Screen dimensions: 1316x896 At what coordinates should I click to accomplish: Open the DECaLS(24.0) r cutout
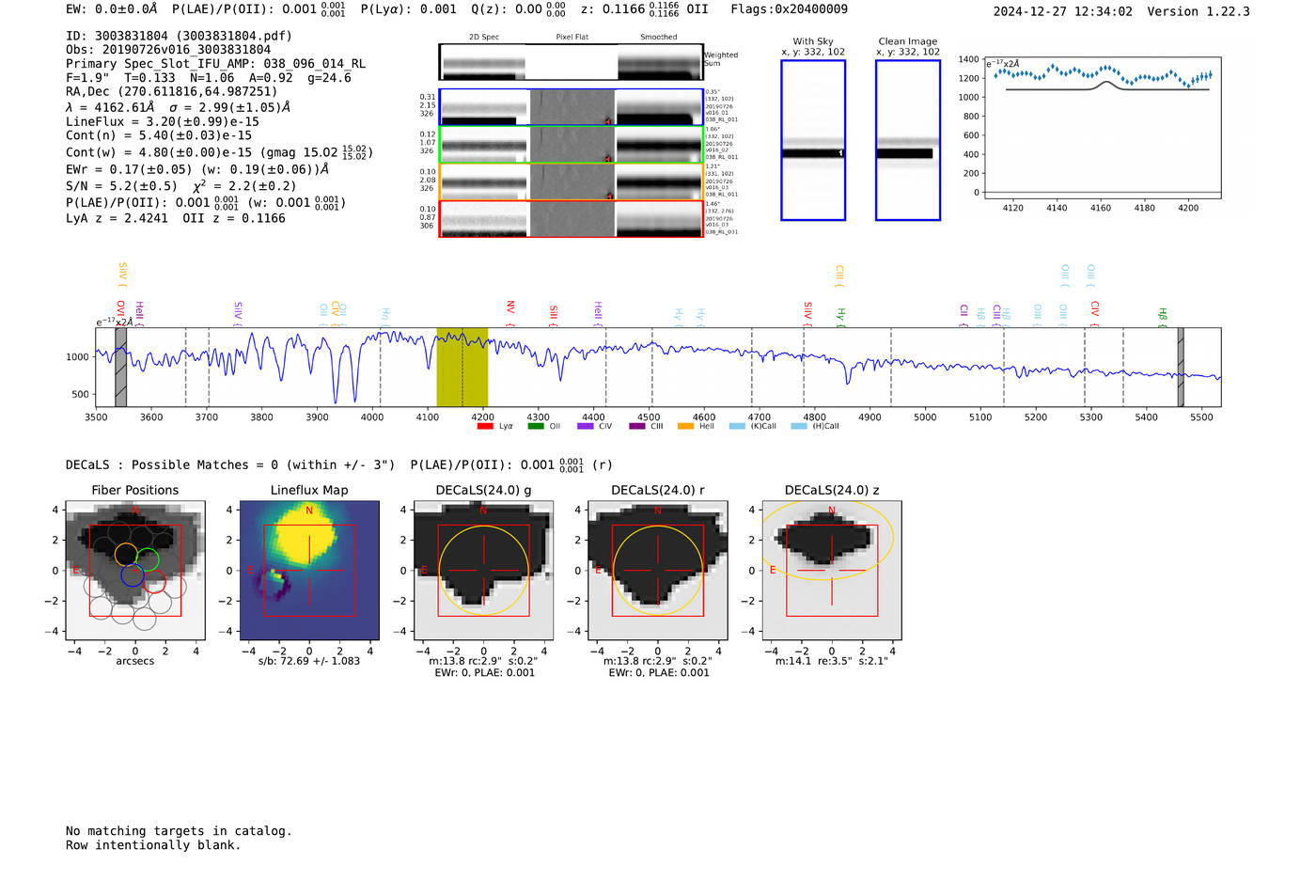tap(658, 571)
